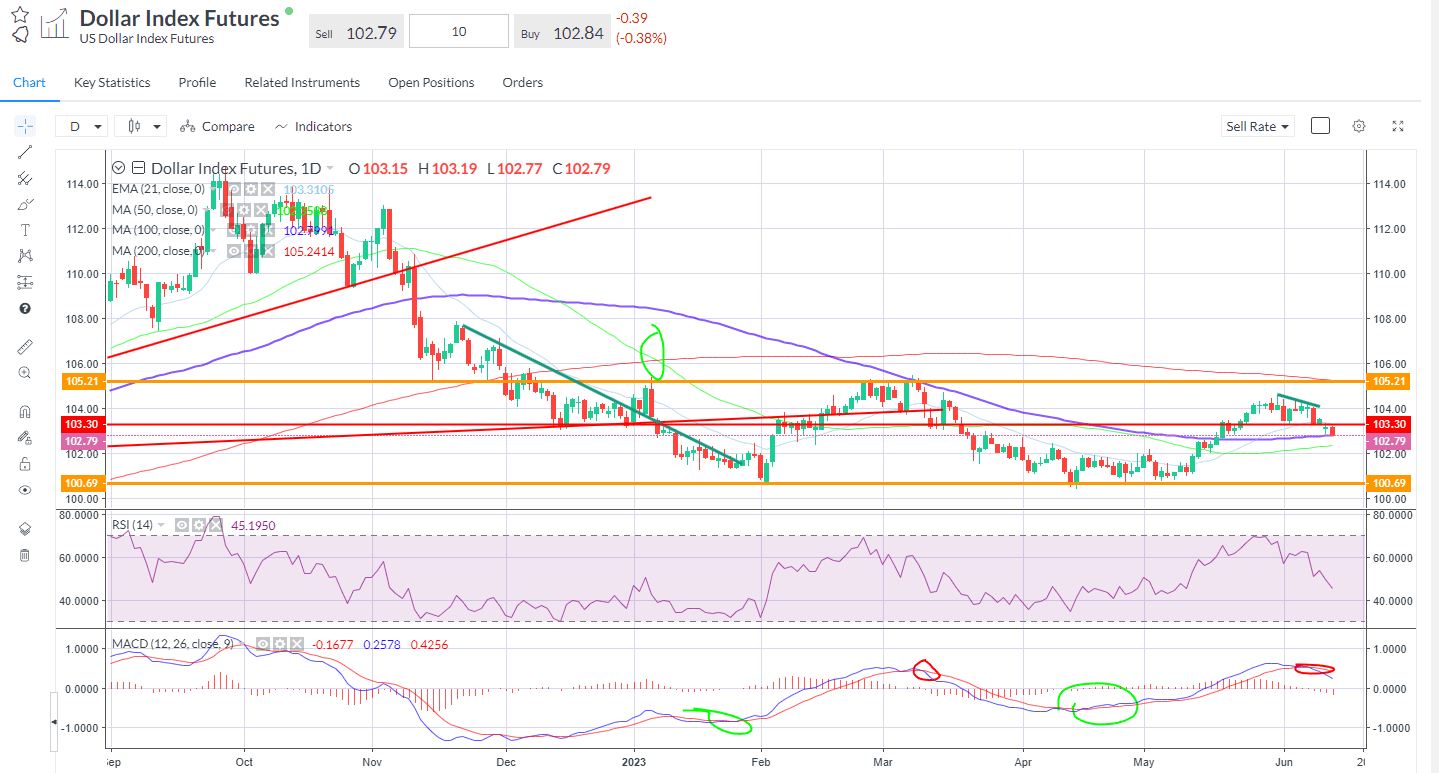Image resolution: width=1439 pixels, height=773 pixels.
Task: Click the trash icon to remove drawings
Action: coord(25,555)
